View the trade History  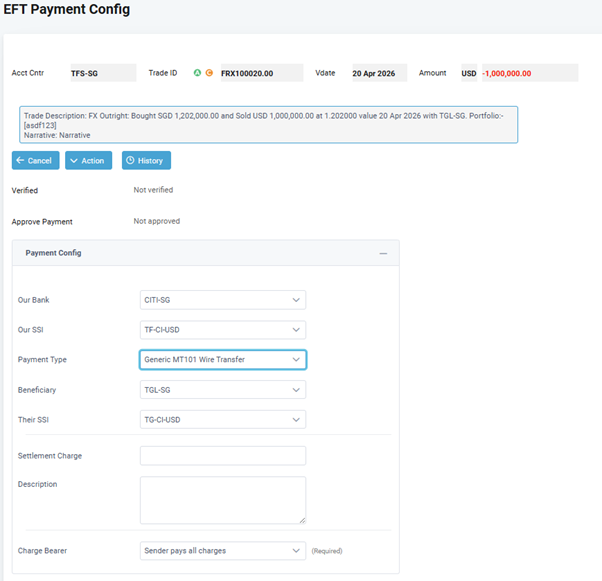[146, 160]
